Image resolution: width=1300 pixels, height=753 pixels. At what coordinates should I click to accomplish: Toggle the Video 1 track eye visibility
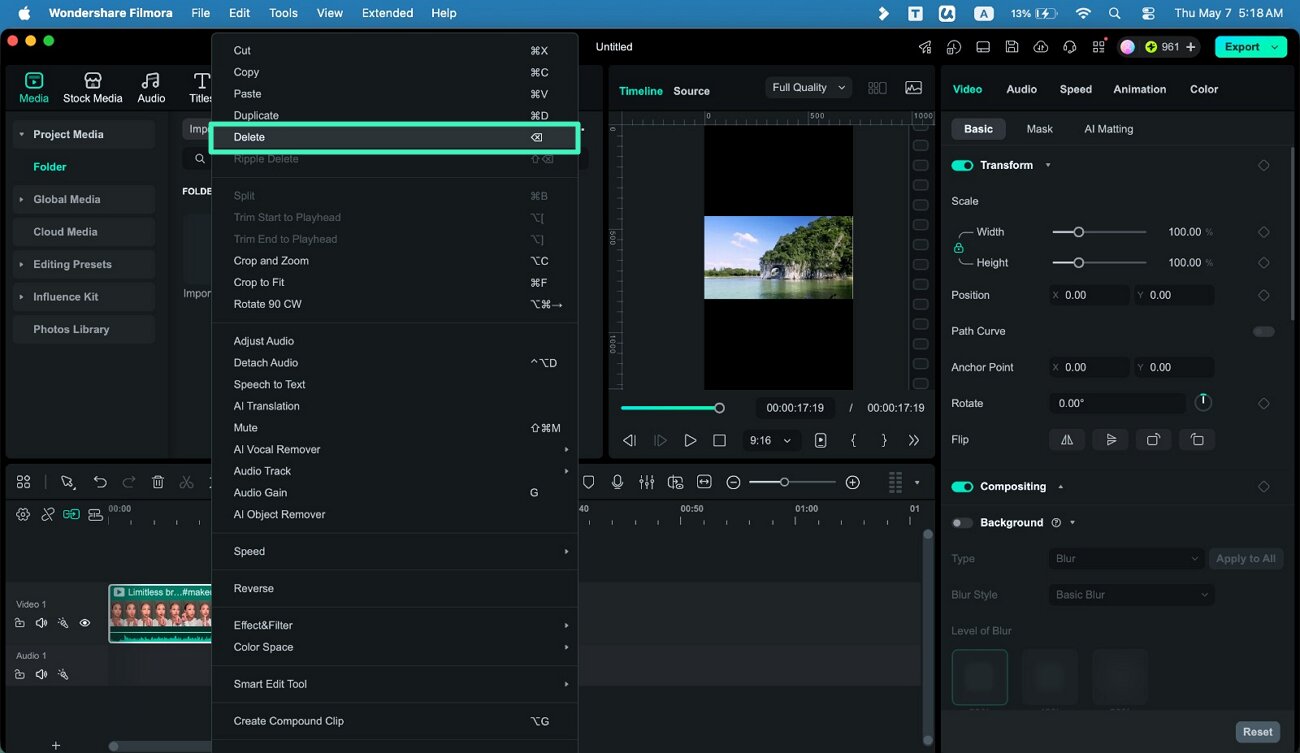click(85, 623)
